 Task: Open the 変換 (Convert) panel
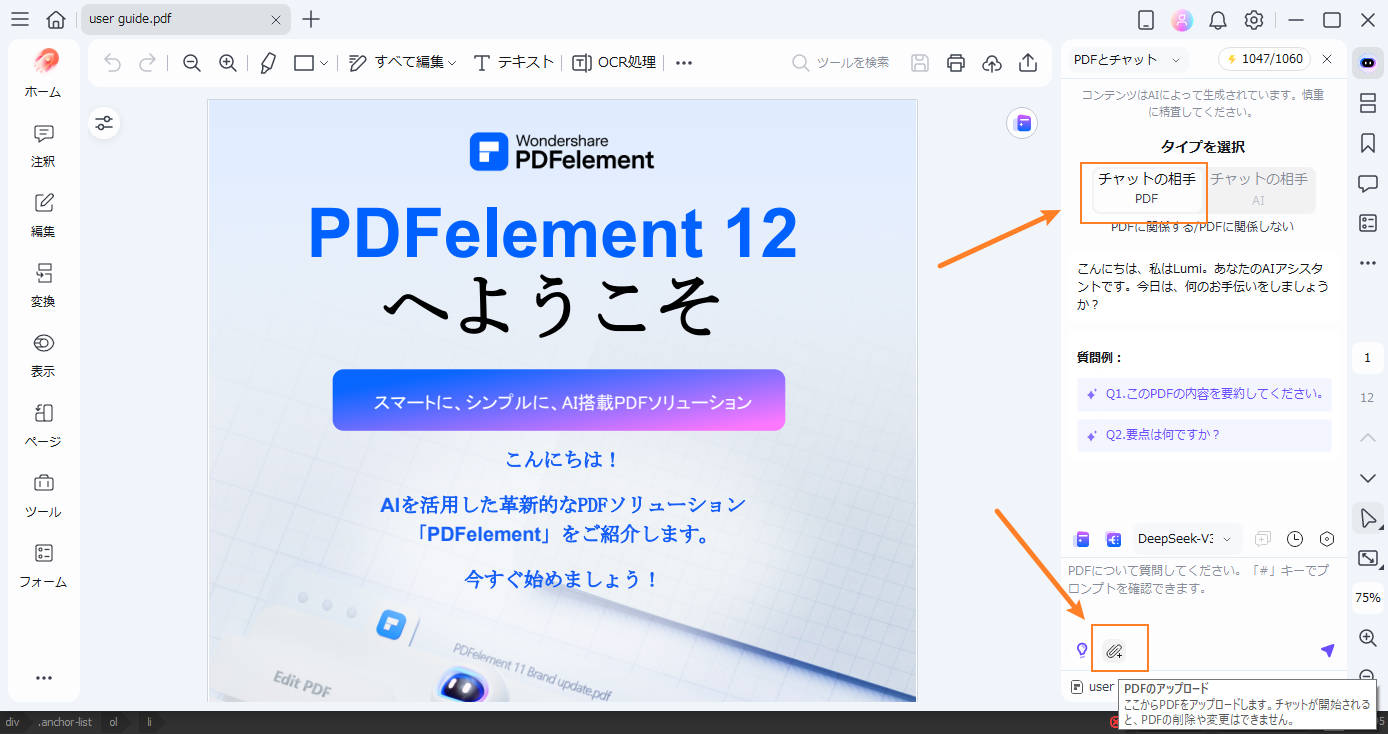click(x=43, y=286)
